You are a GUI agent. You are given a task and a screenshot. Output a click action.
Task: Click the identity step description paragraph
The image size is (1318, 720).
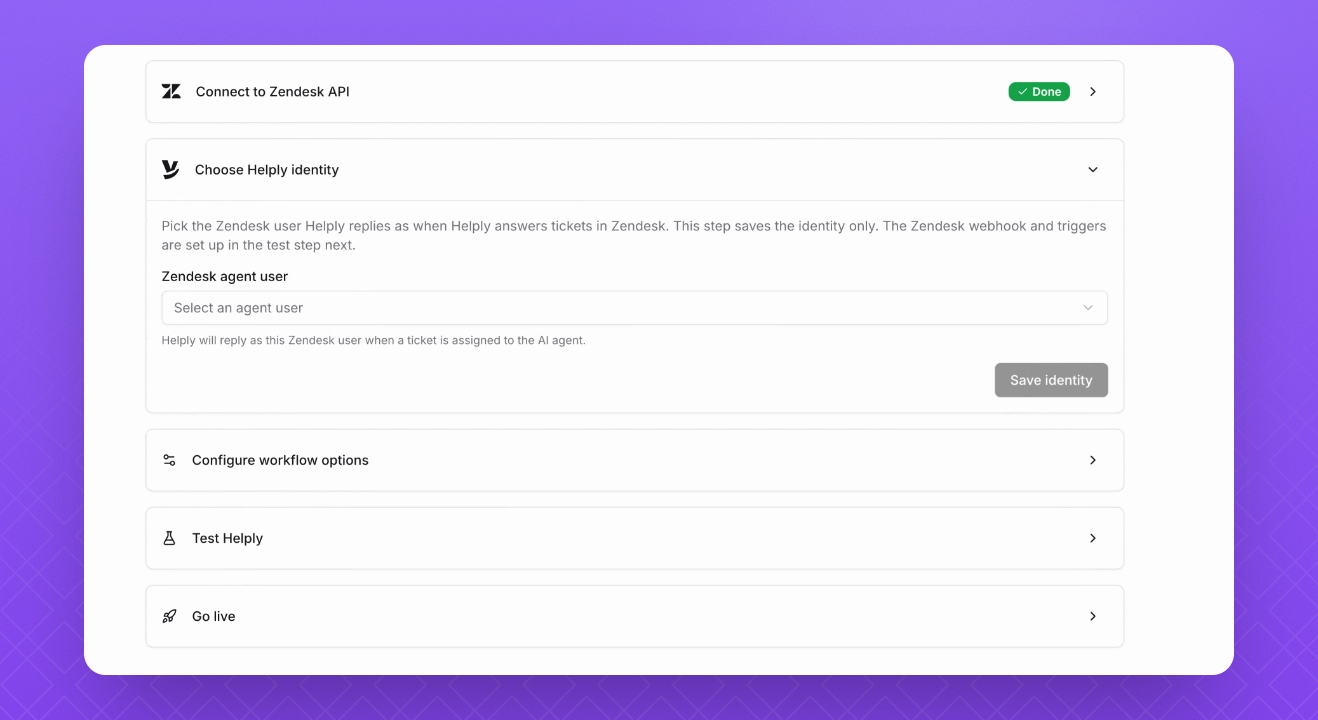point(634,235)
